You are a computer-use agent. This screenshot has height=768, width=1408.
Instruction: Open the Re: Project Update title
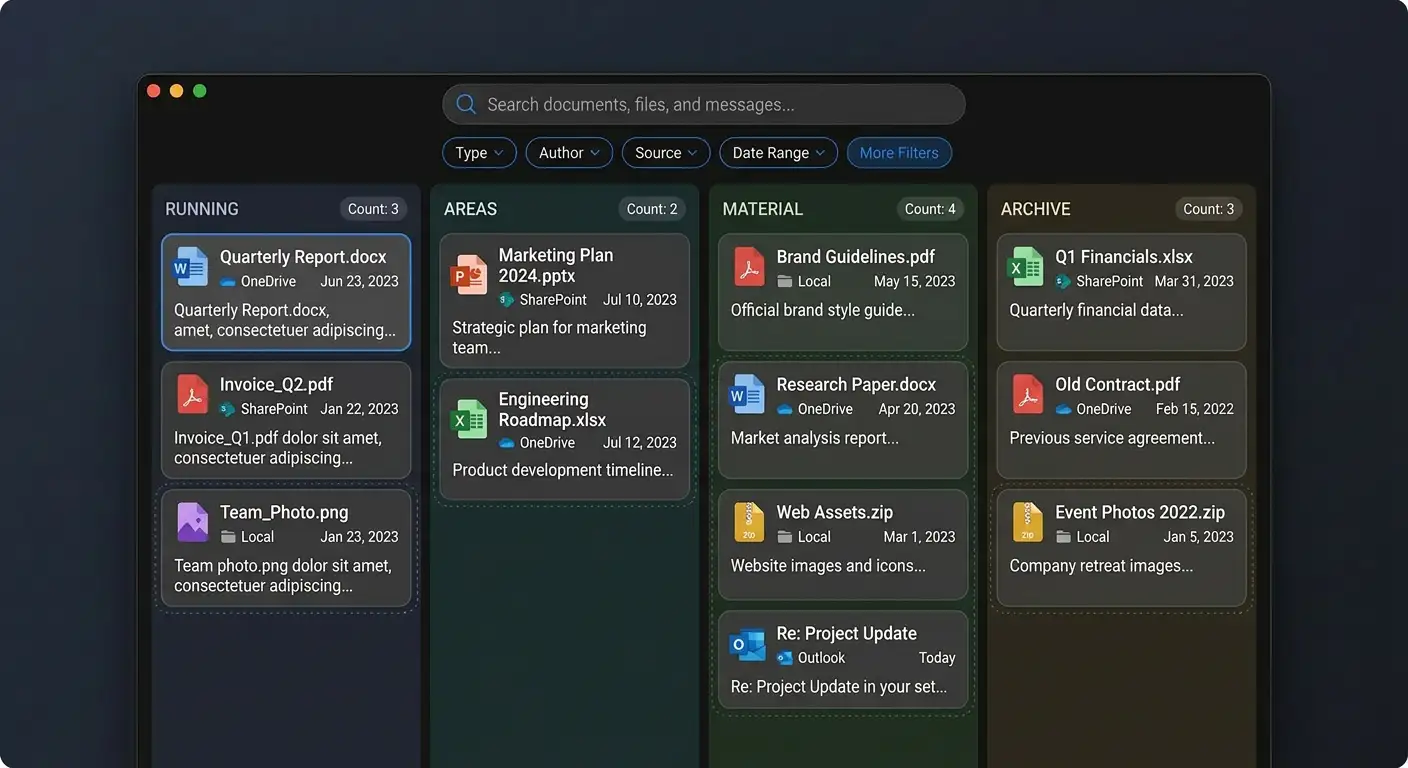(x=847, y=634)
